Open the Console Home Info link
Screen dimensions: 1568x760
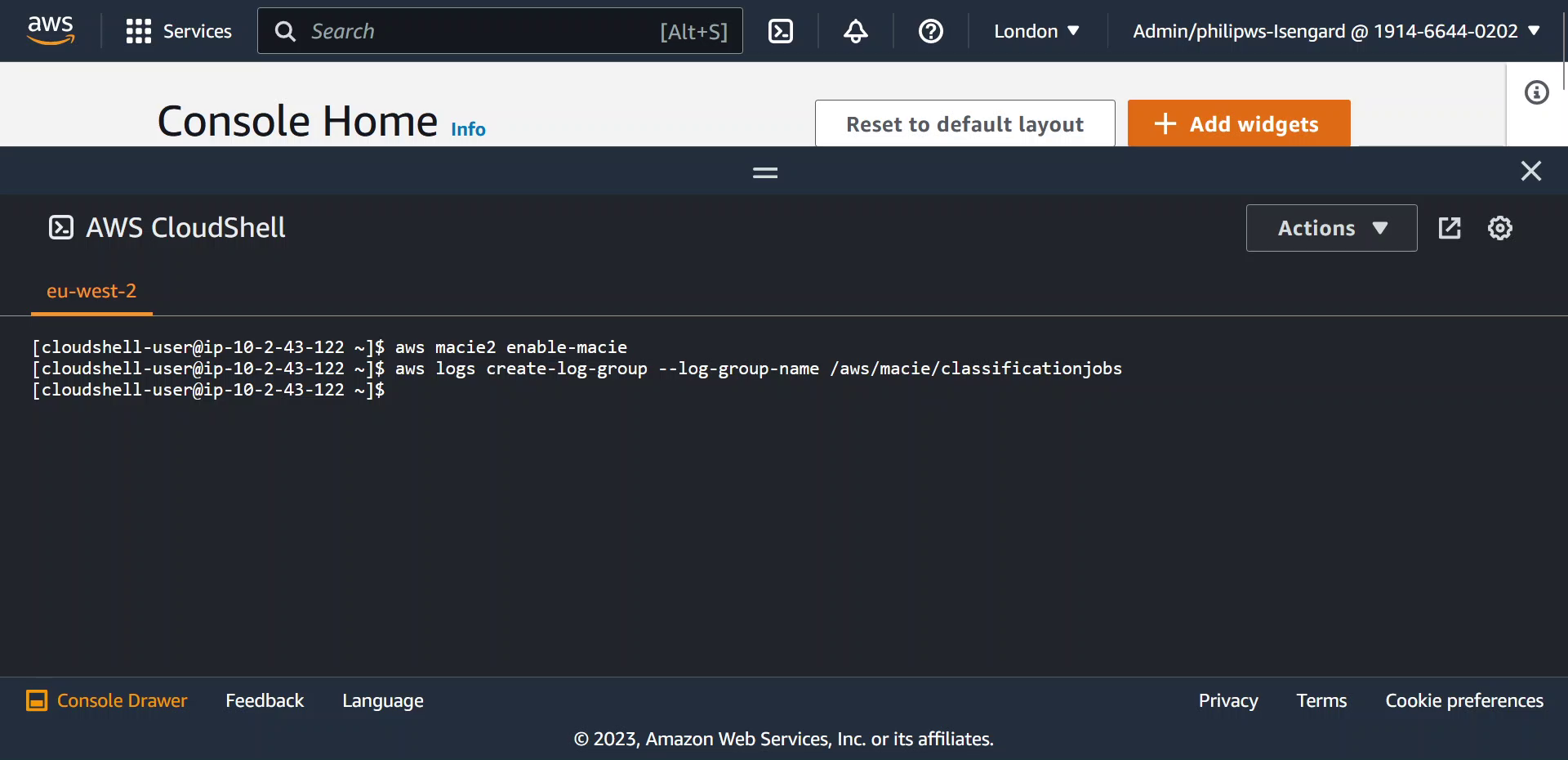(468, 129)
